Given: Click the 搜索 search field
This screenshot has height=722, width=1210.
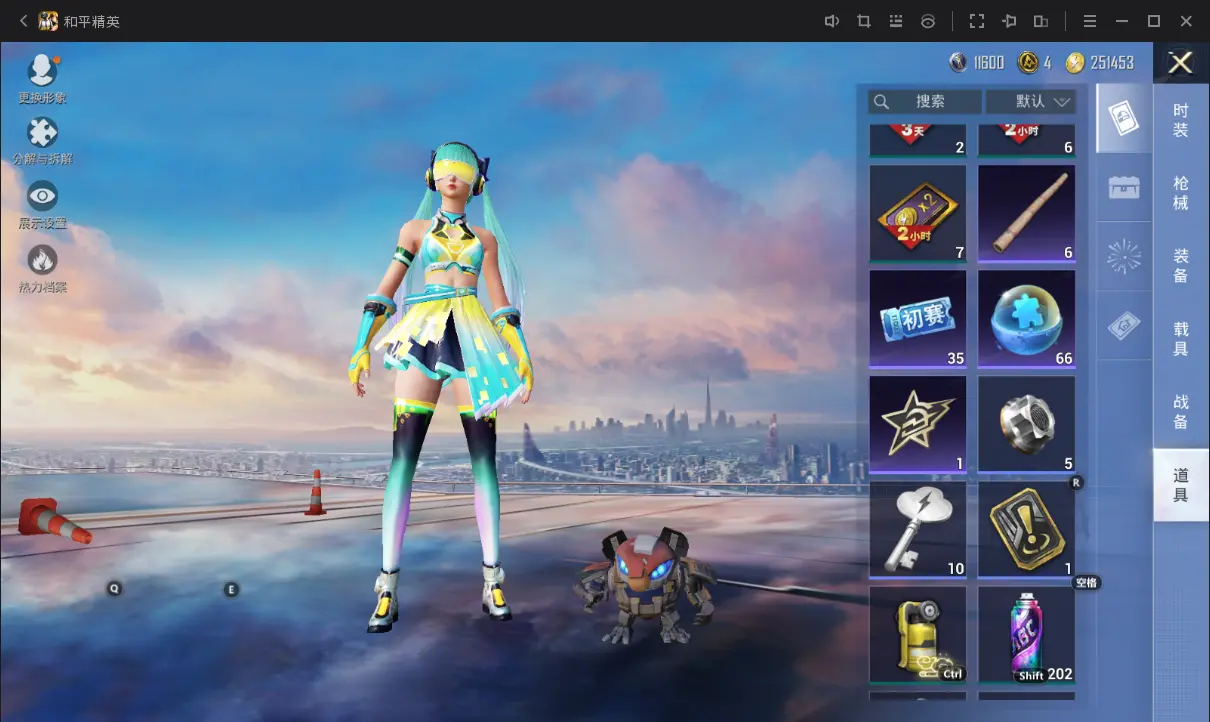Looking at the screenshot, I should click(925, 101).
